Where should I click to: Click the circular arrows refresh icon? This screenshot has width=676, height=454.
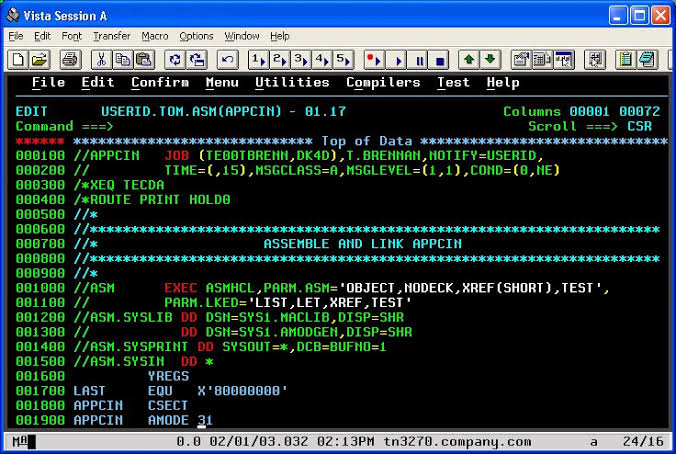point(175,59)
